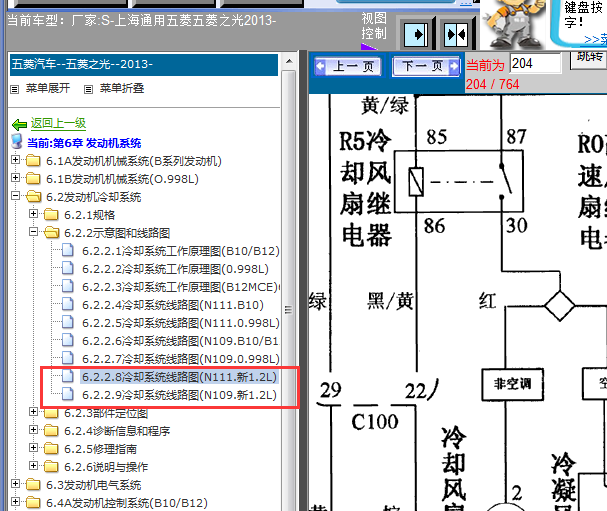Image resolution: width=607 pixels, height=511 pixels.
Task: Click the mechanic mascot image
Action: click(514, 24)
